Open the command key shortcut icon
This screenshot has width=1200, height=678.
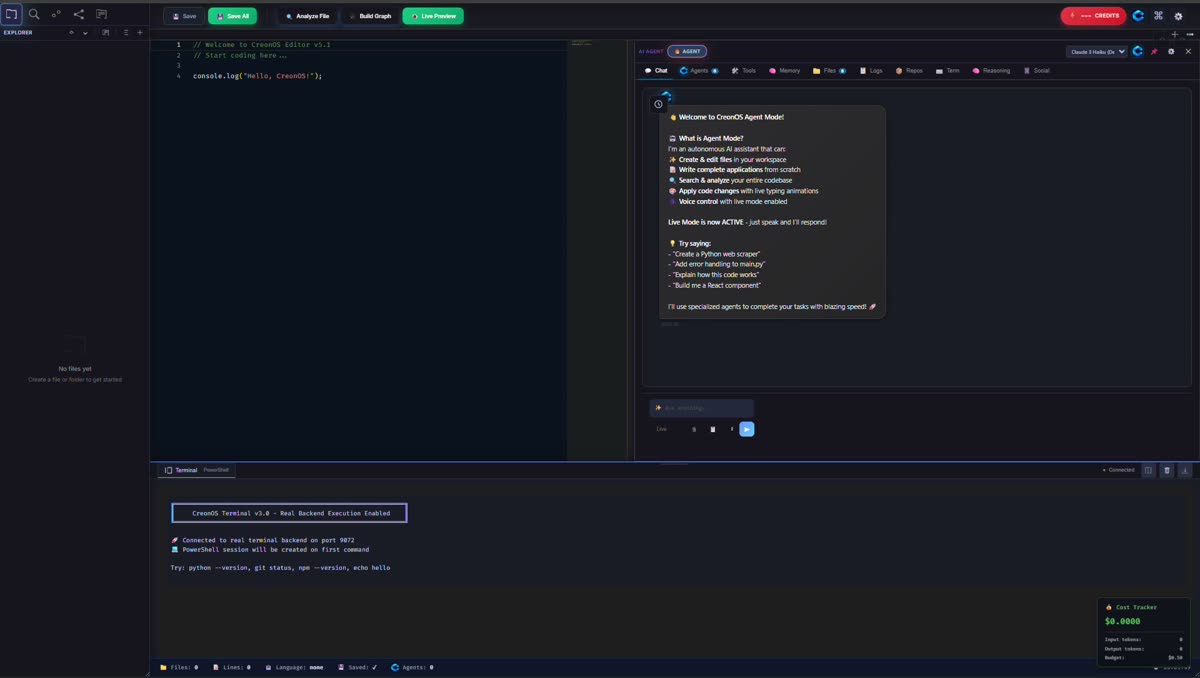1158,16
